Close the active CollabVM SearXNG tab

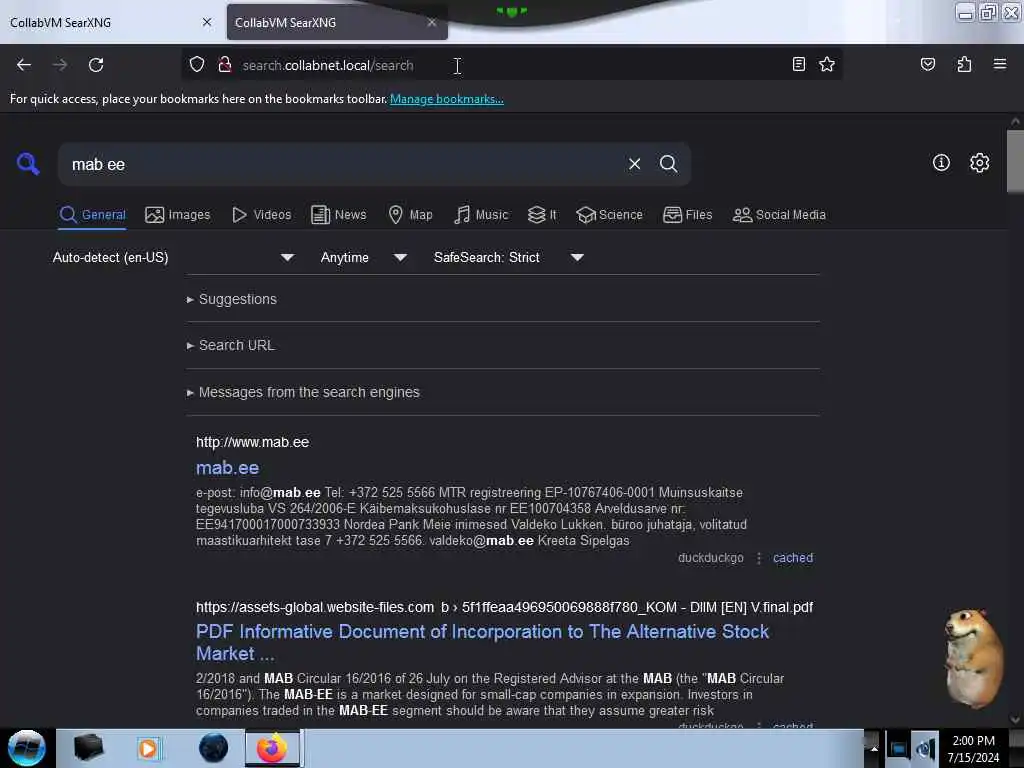pyautogui.click(x=432, y=22)
